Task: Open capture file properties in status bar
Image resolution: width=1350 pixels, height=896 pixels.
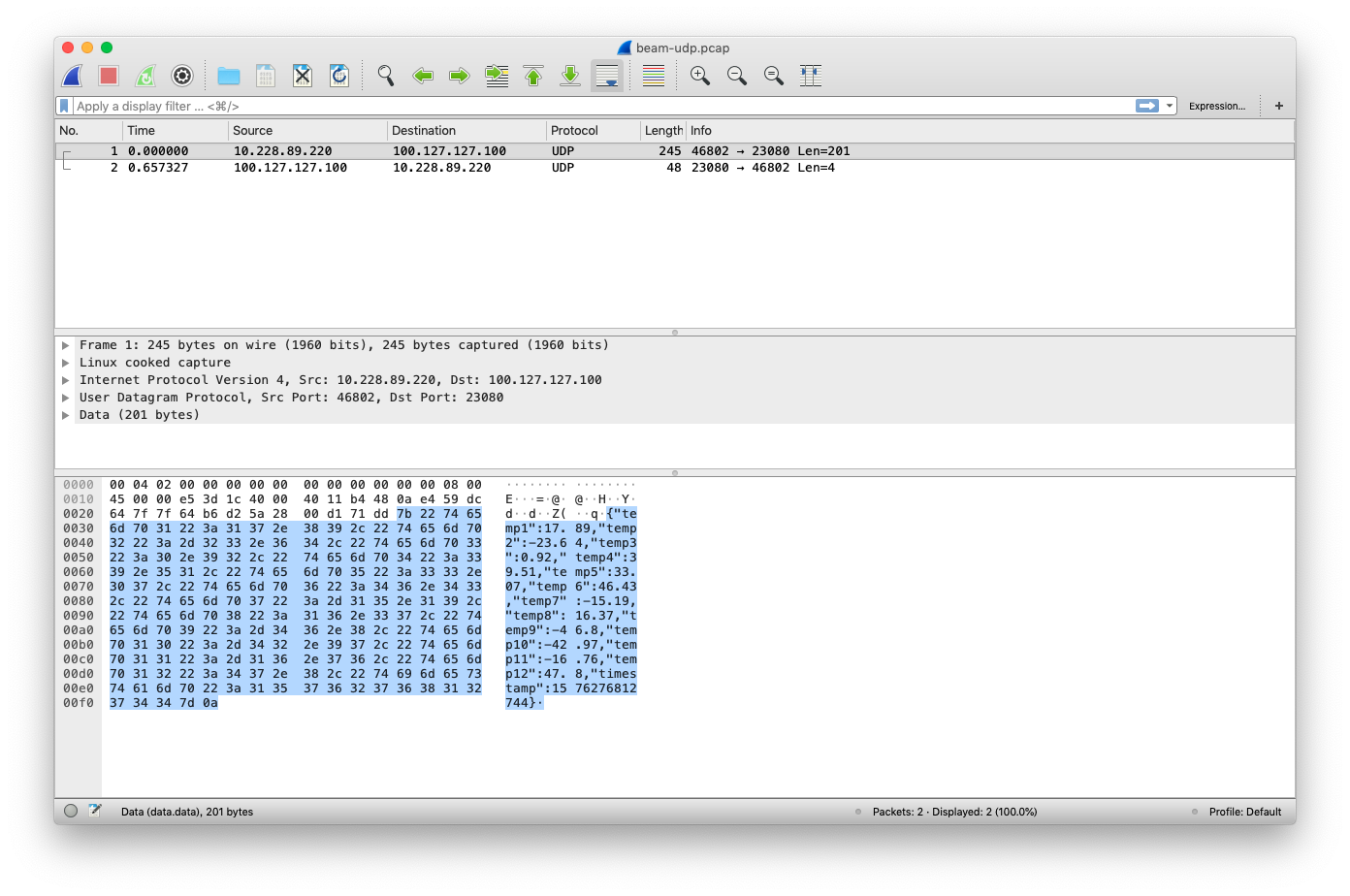Action: pos(95,811)
